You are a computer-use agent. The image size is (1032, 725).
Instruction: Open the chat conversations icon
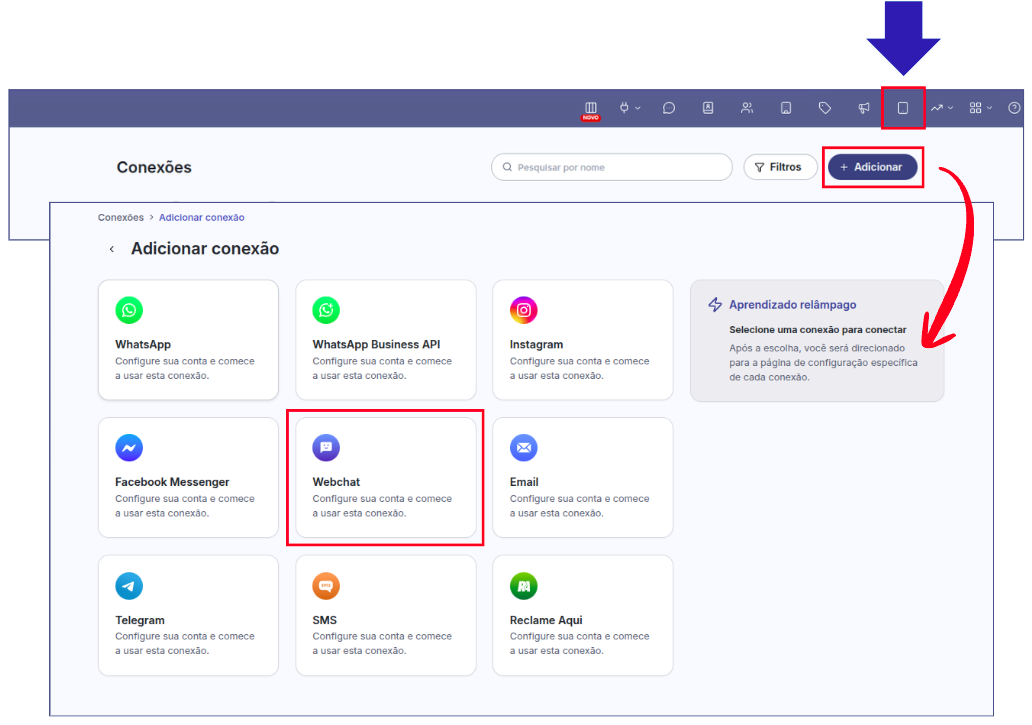[669, 108]
